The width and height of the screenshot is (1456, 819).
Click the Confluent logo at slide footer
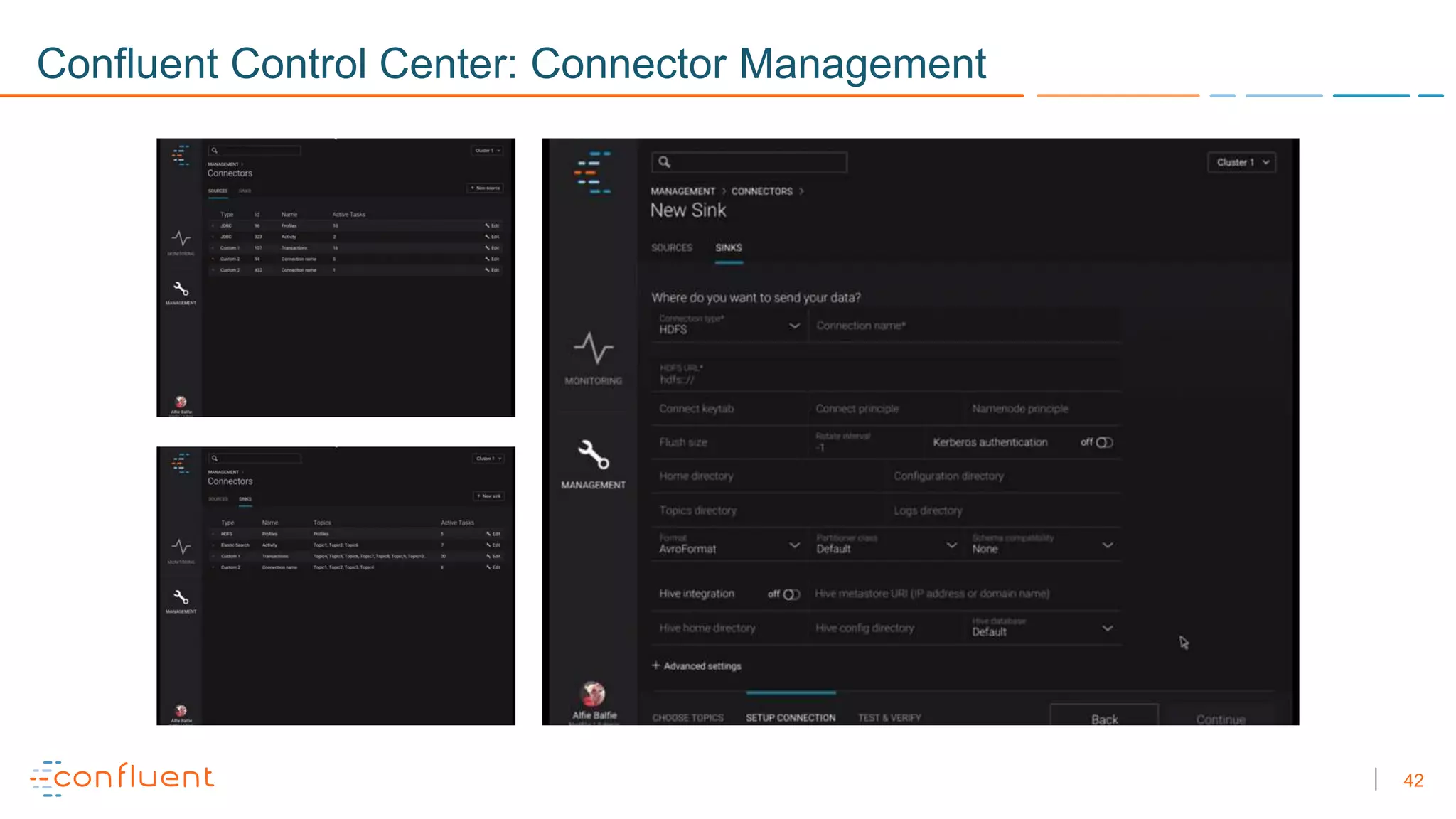click(x=122, y=778)
